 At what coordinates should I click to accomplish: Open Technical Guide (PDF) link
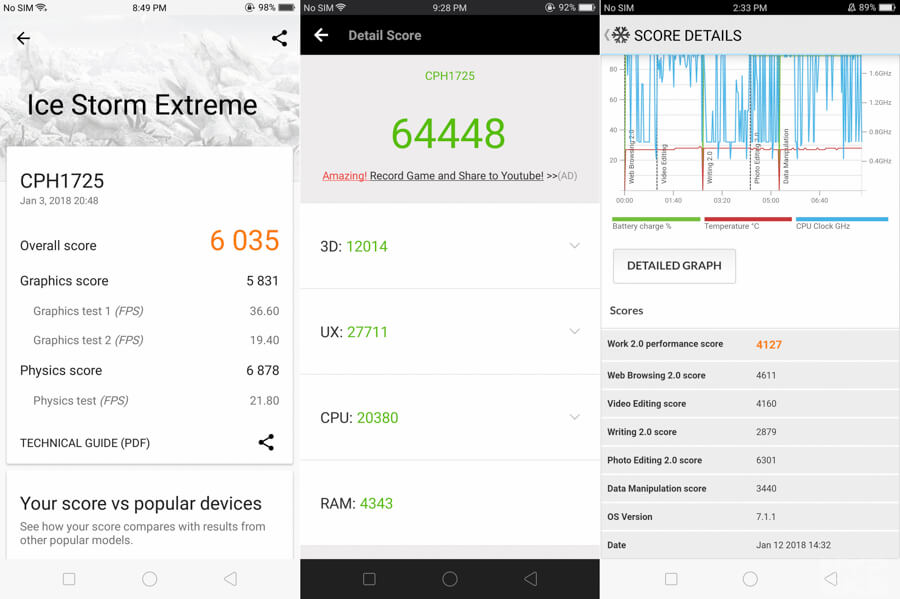[85, 443]
